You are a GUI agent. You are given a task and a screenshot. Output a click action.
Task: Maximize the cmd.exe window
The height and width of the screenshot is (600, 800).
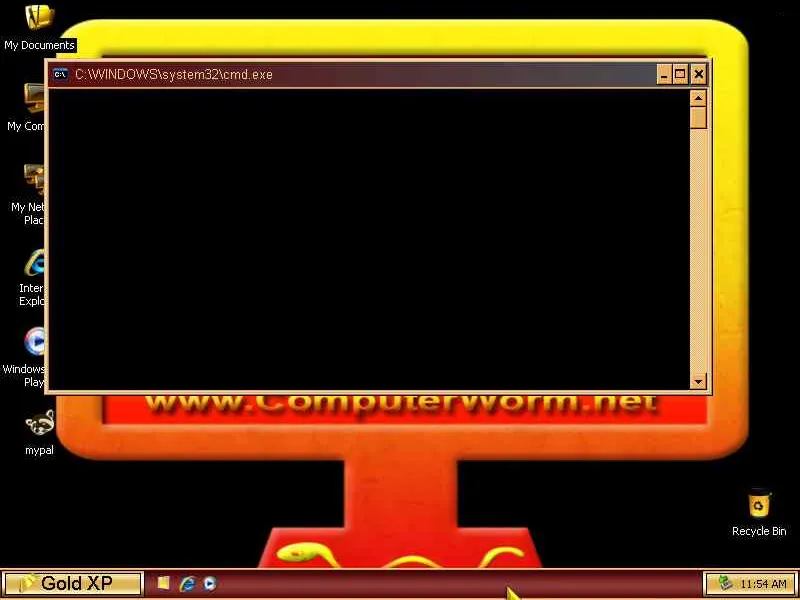coord(680,74)
